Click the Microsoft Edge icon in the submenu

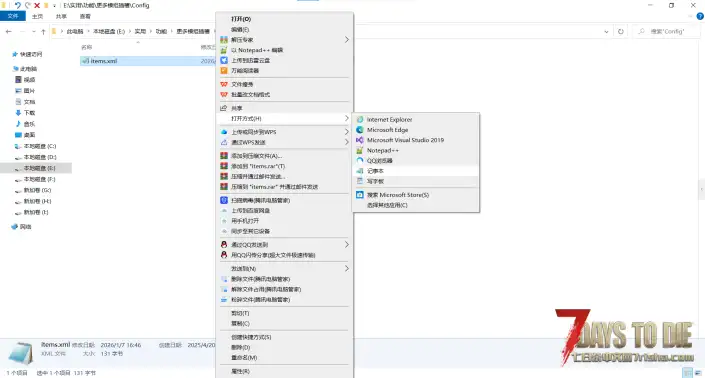click(360, 130)
